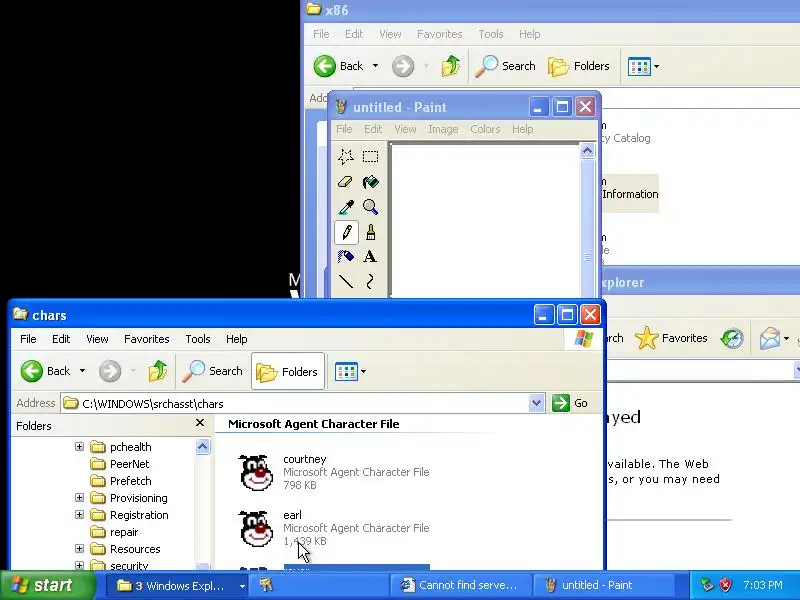Select the Airbrush spray tool in Paint
Viewport: 800px width, 600px height.
click(346, 256)
